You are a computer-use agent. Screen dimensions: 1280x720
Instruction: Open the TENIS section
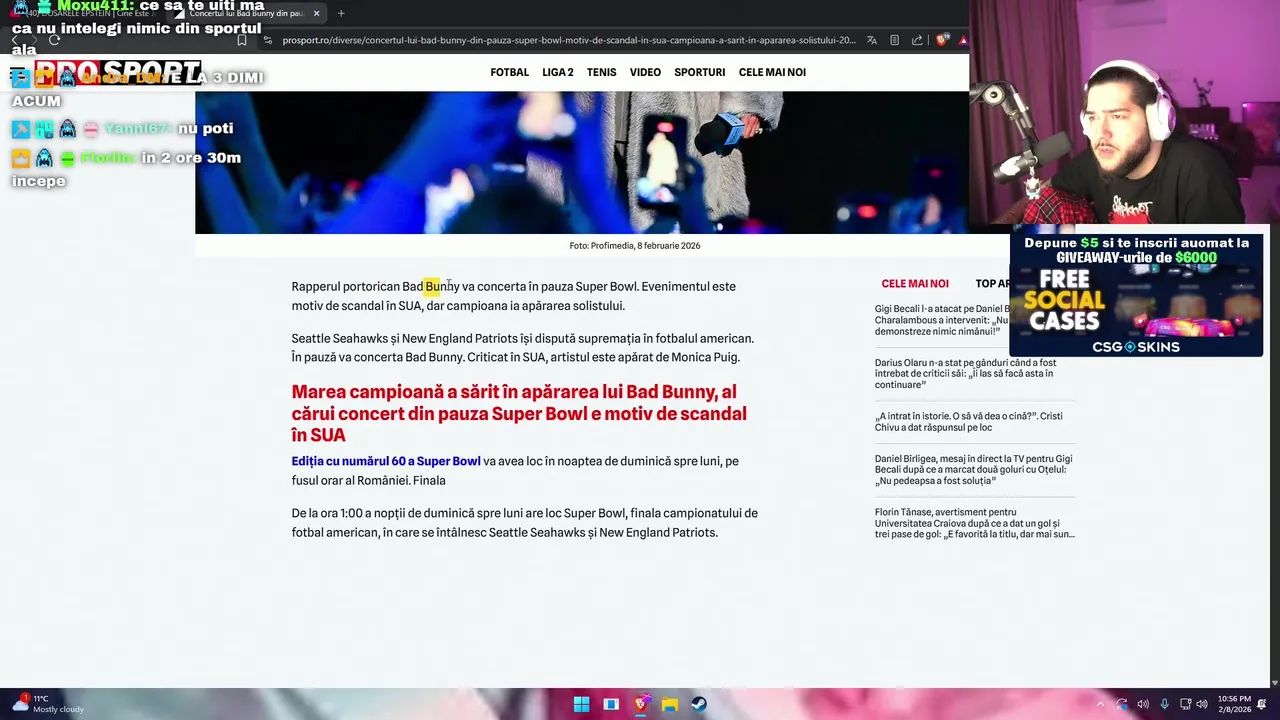[601, 72]
